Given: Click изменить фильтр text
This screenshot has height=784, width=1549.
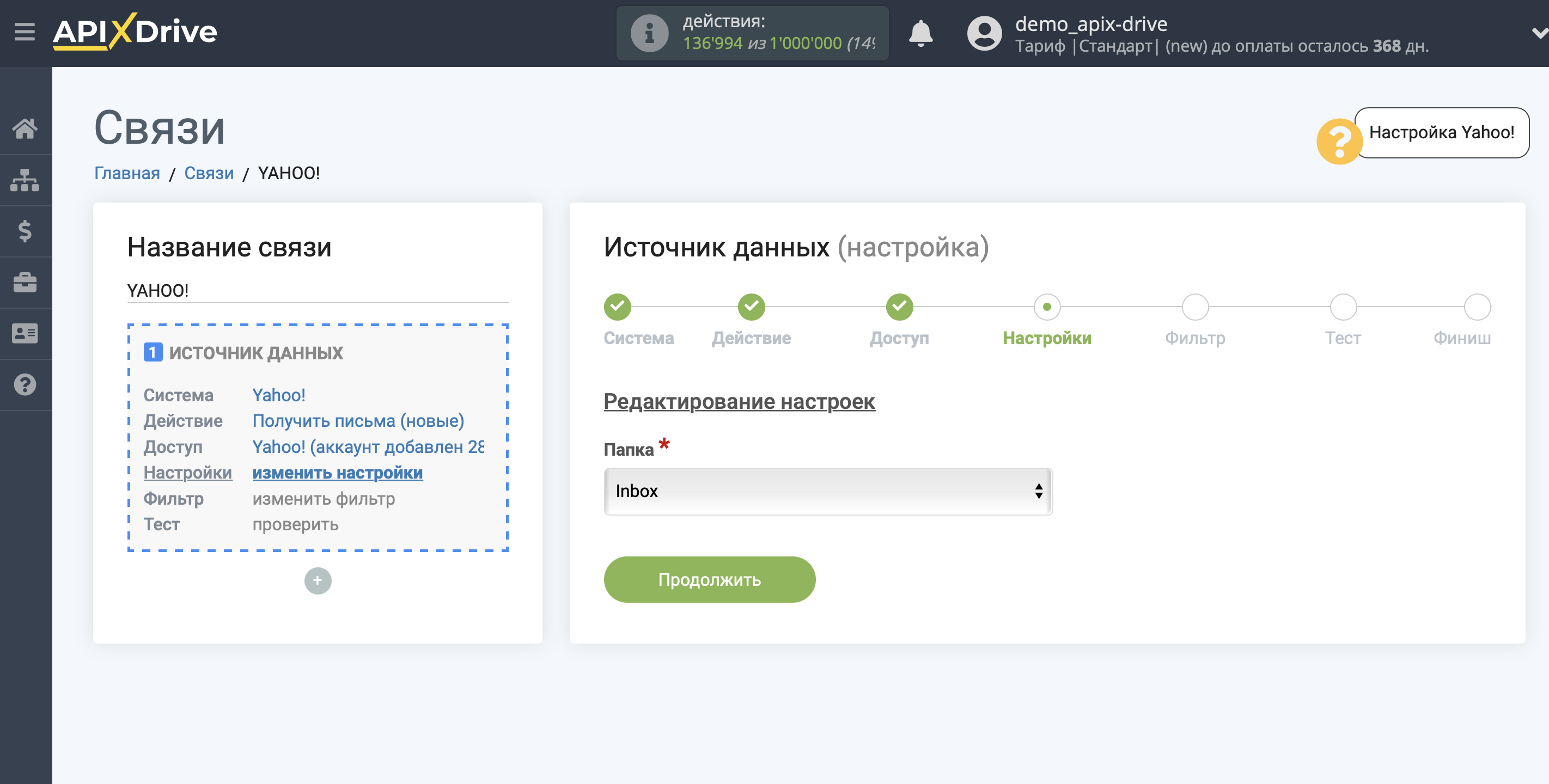Looking at the screenshot, I should (324, 498).
